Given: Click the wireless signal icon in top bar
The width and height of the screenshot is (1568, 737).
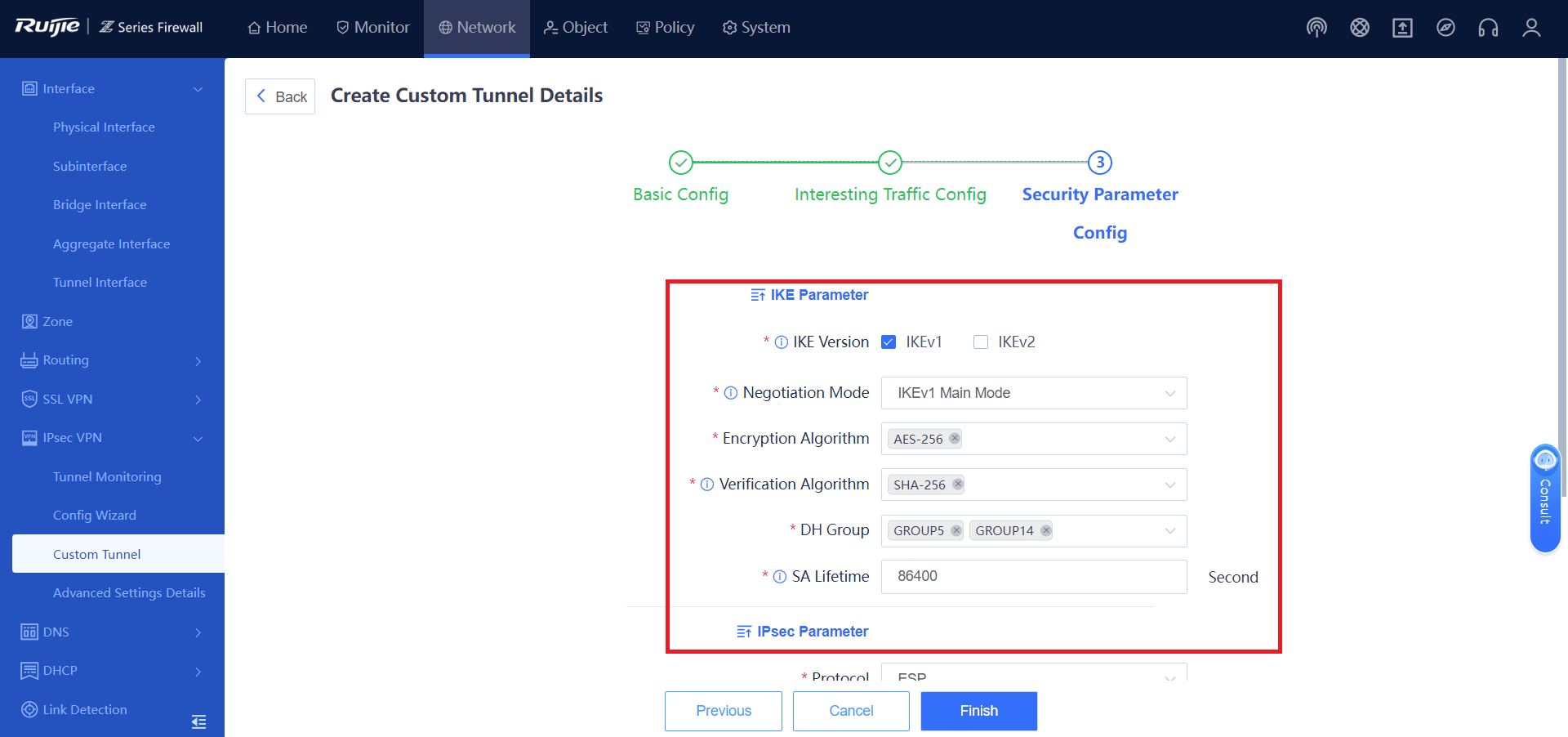Looking at the screenshot, I should (x=1316, y=28).
